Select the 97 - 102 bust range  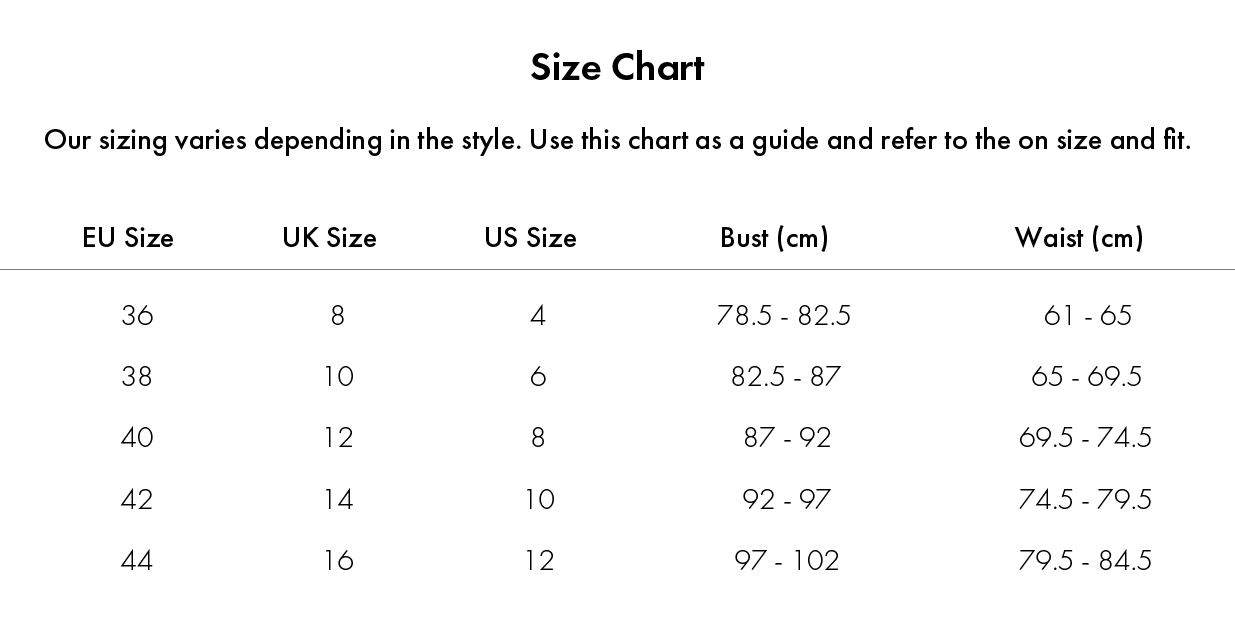pos(786,560)
